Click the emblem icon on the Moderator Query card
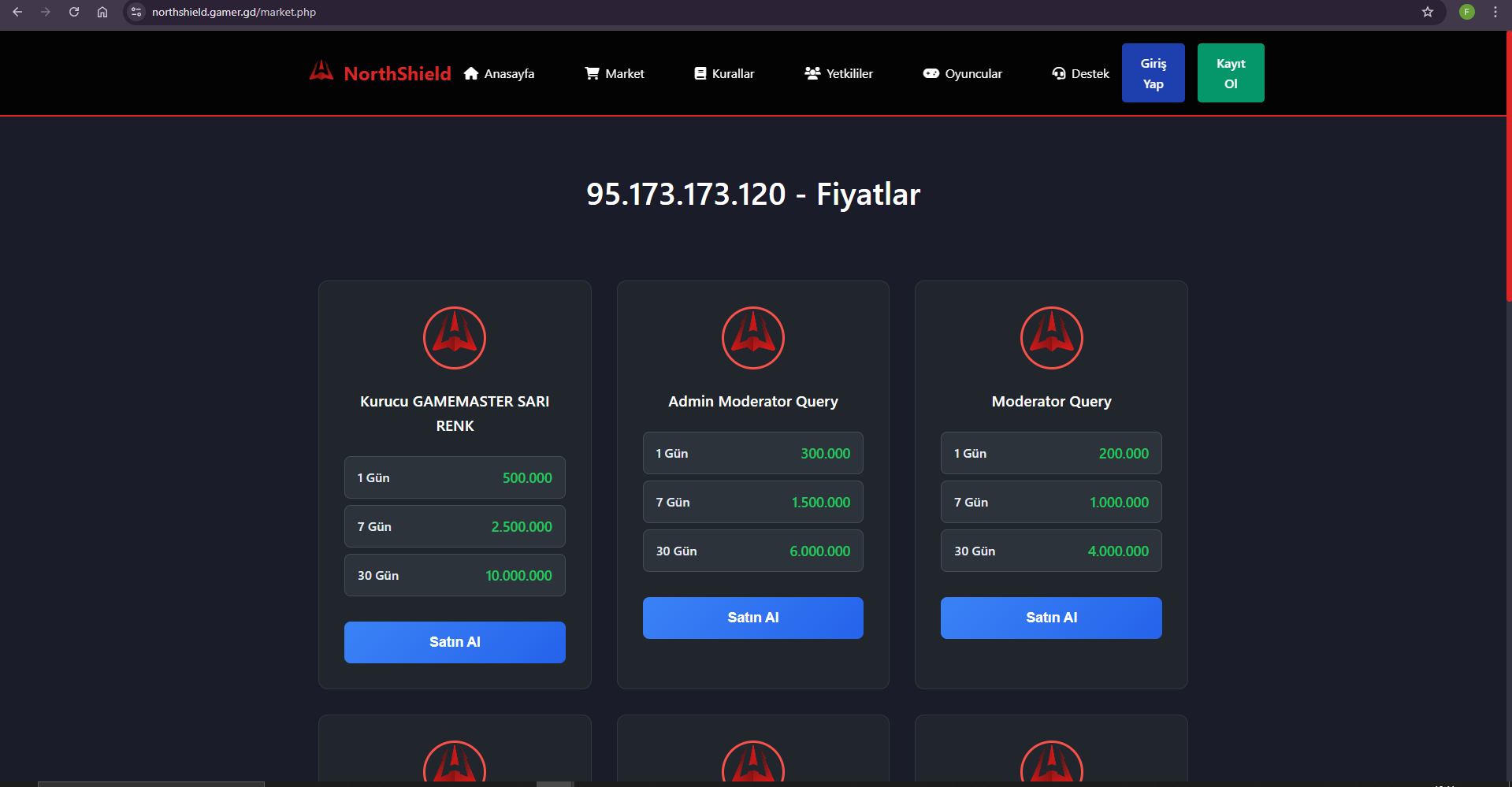 click(1052, 338)
